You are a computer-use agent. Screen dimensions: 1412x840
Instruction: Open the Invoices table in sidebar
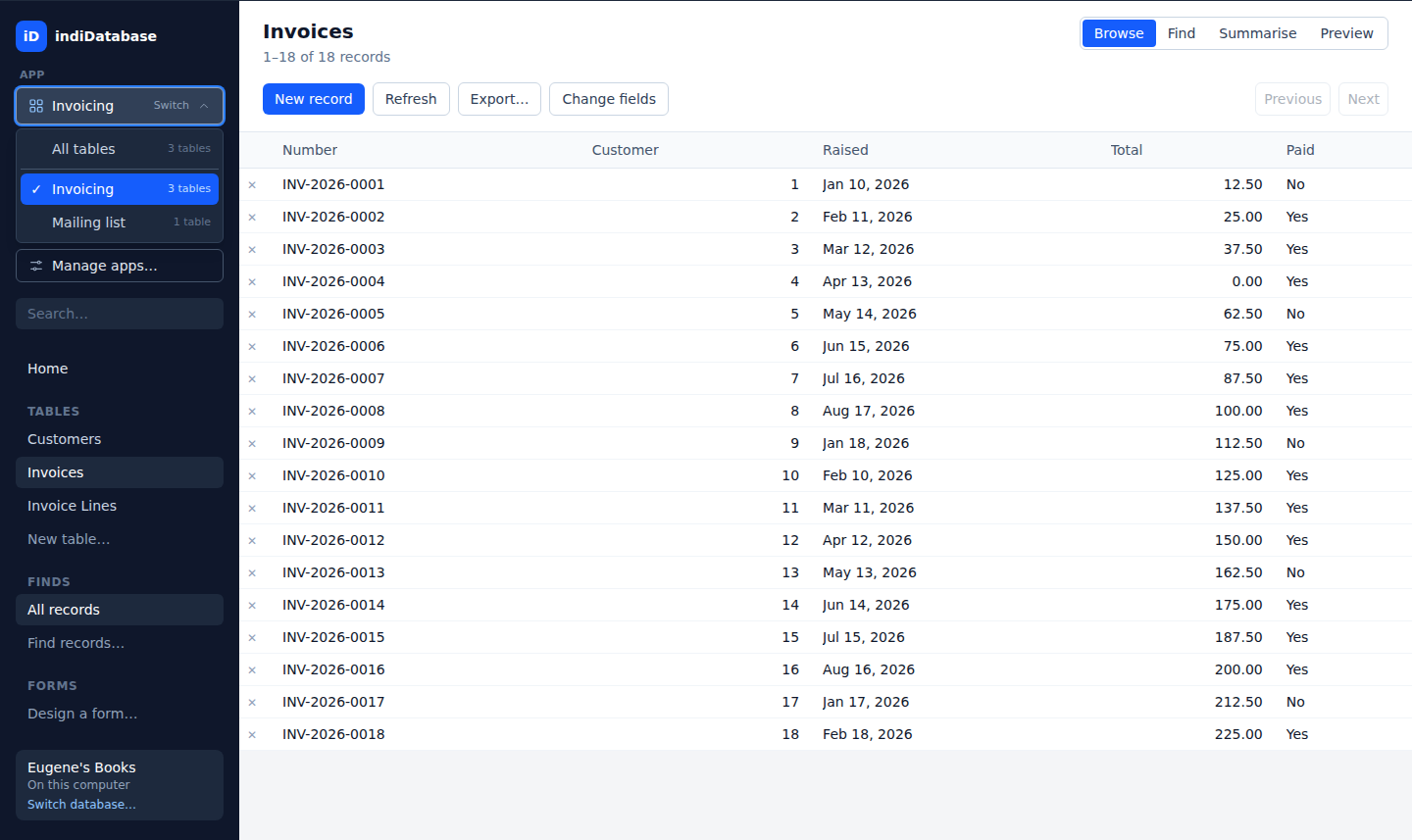(x=120, y=472)
